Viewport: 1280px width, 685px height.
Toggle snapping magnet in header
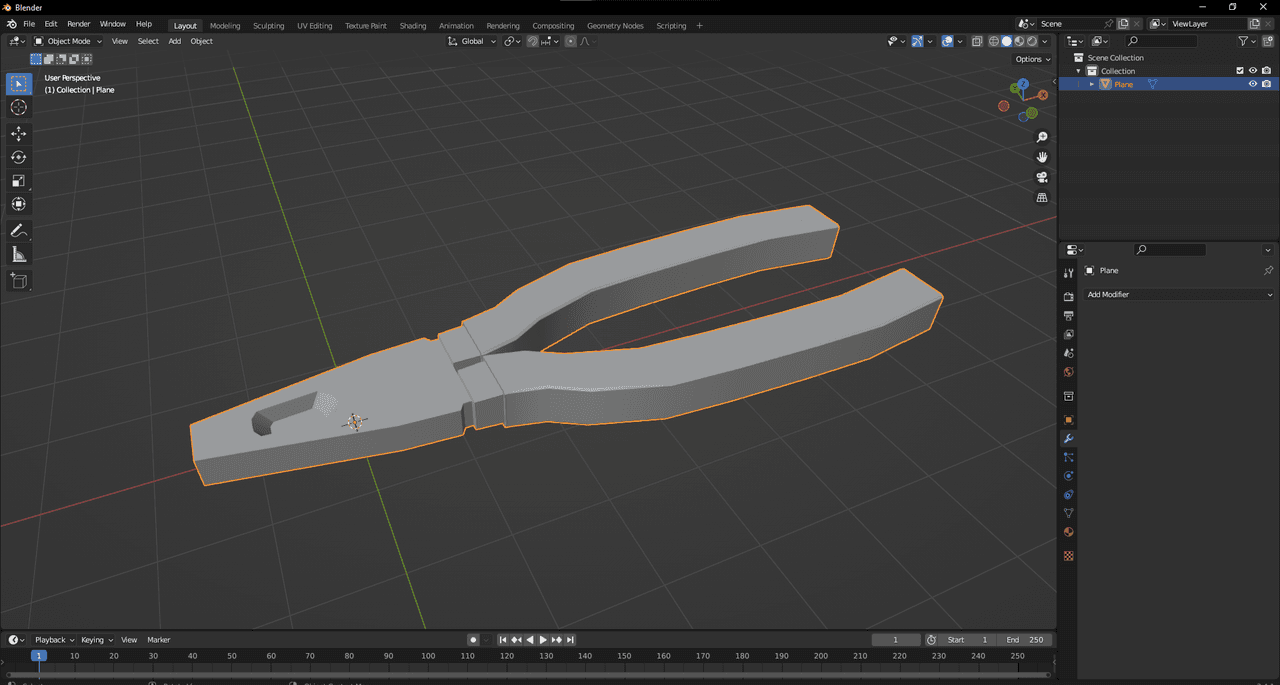(x=533, y=41)
